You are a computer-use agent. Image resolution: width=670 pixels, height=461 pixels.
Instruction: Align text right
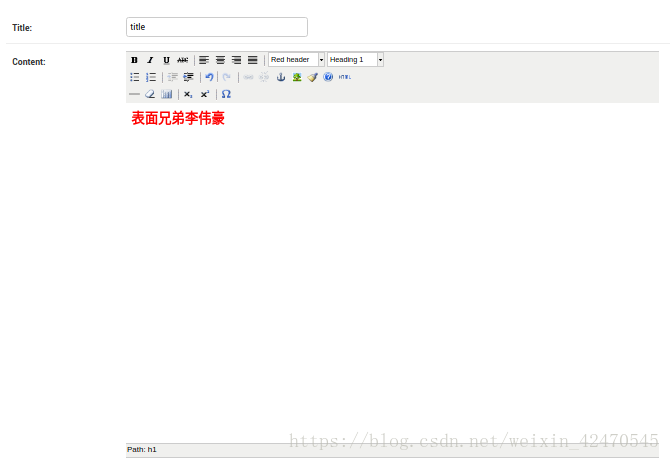pos(236,60)
